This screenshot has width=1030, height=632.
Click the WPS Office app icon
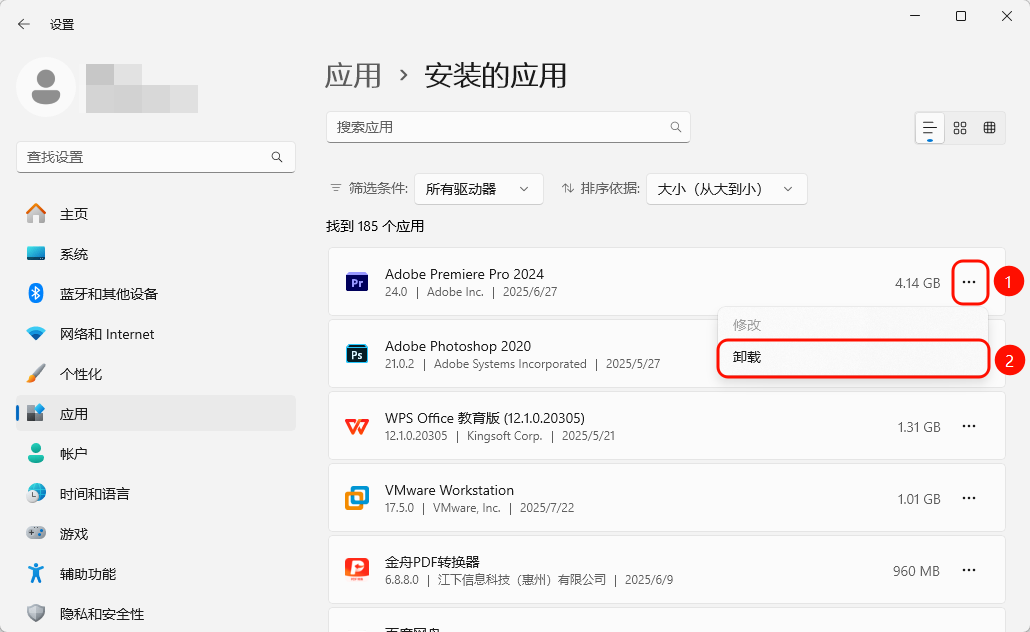[x=357, y=426]
